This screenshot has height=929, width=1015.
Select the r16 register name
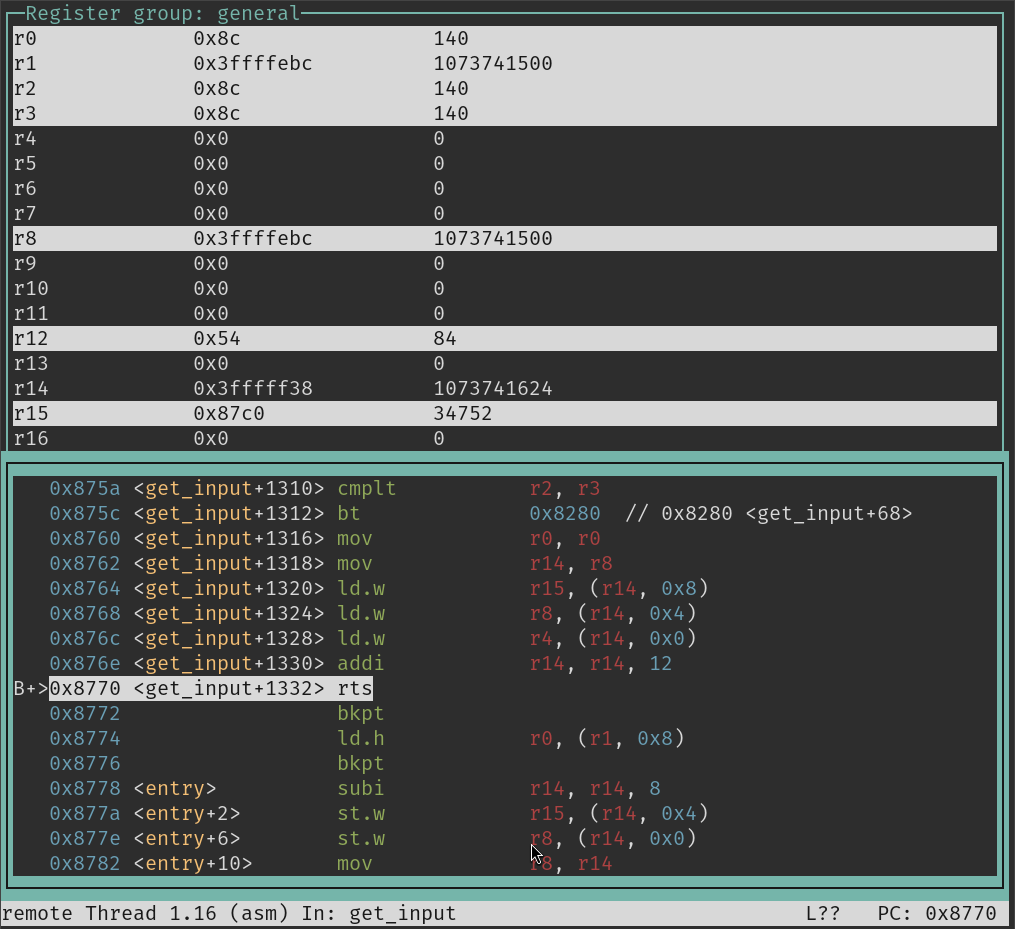31,438
